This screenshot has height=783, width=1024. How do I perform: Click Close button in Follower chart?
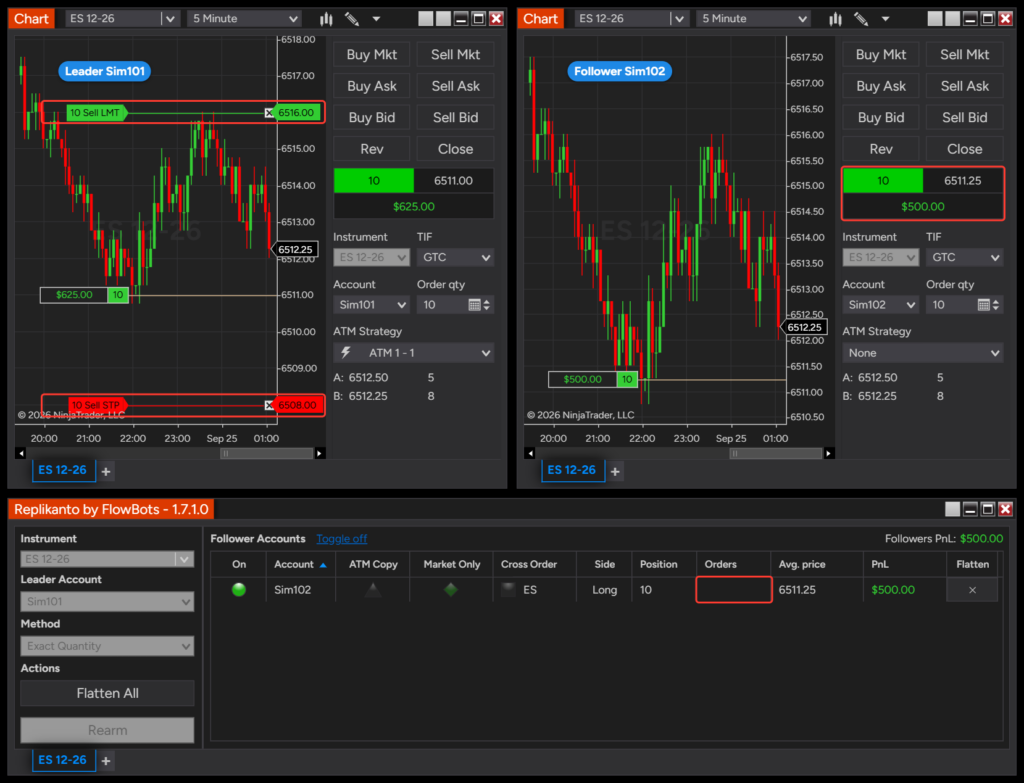(x=965, y=149)
